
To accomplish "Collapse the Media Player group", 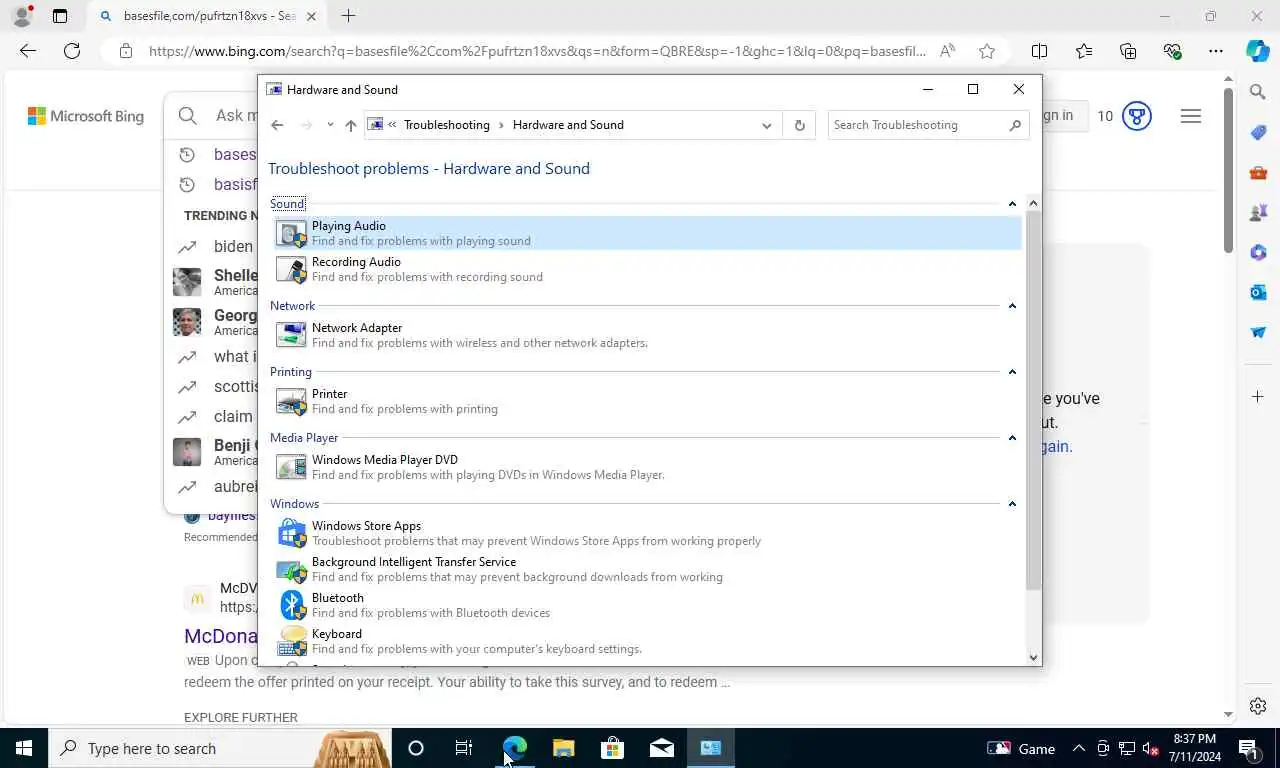I will [1012, 438].
